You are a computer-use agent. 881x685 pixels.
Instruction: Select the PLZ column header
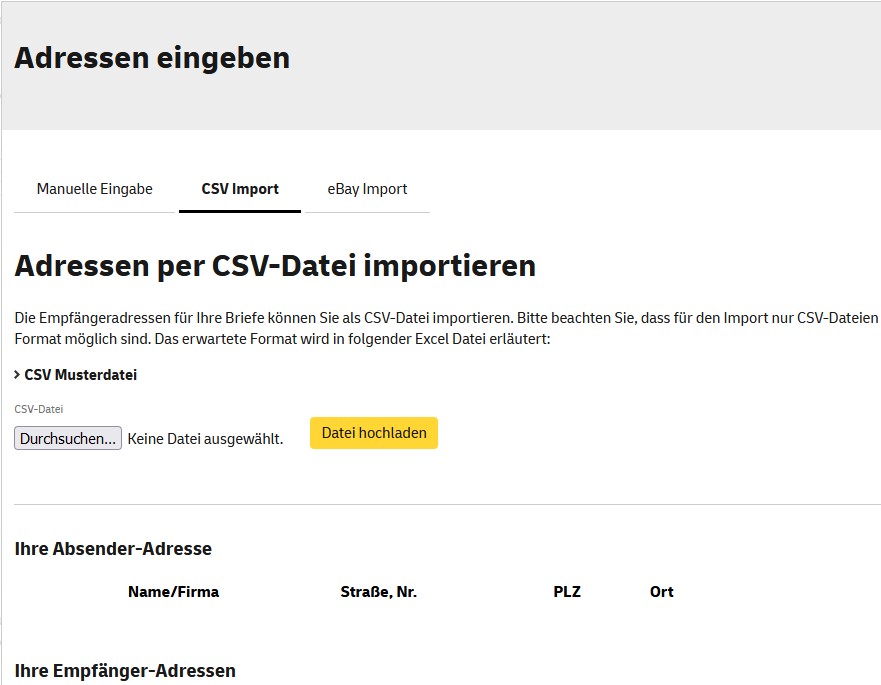568,591
